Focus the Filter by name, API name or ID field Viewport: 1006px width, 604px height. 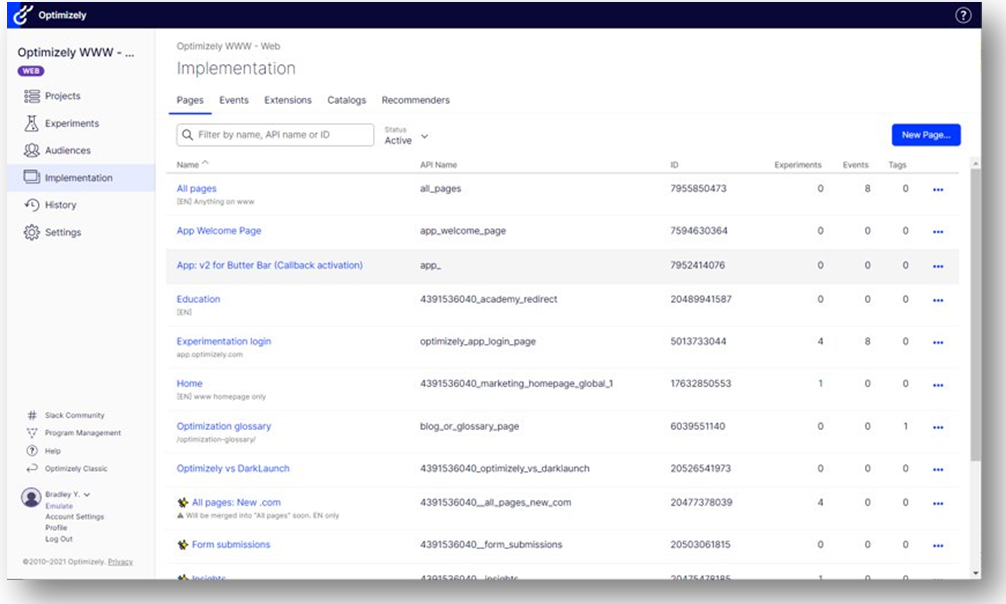(x=275, y=135)
